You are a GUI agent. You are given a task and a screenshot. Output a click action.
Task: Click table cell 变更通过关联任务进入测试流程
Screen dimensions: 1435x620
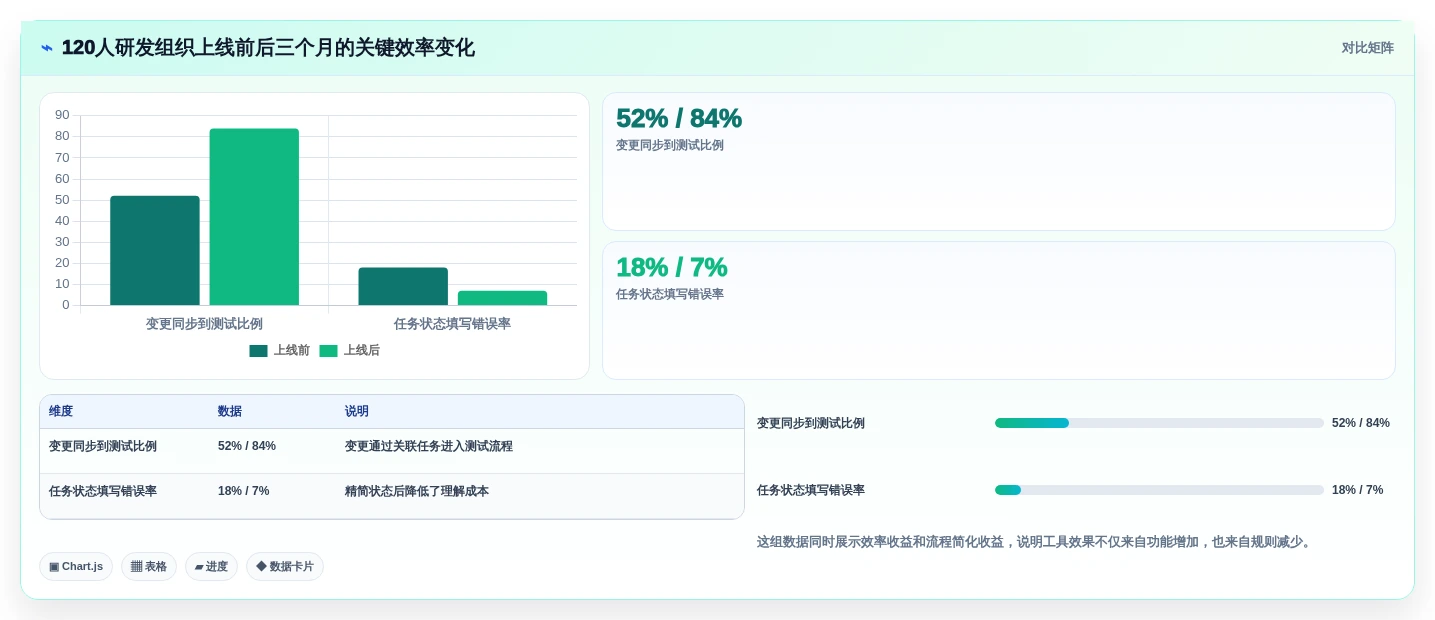(x=429, y=446)
